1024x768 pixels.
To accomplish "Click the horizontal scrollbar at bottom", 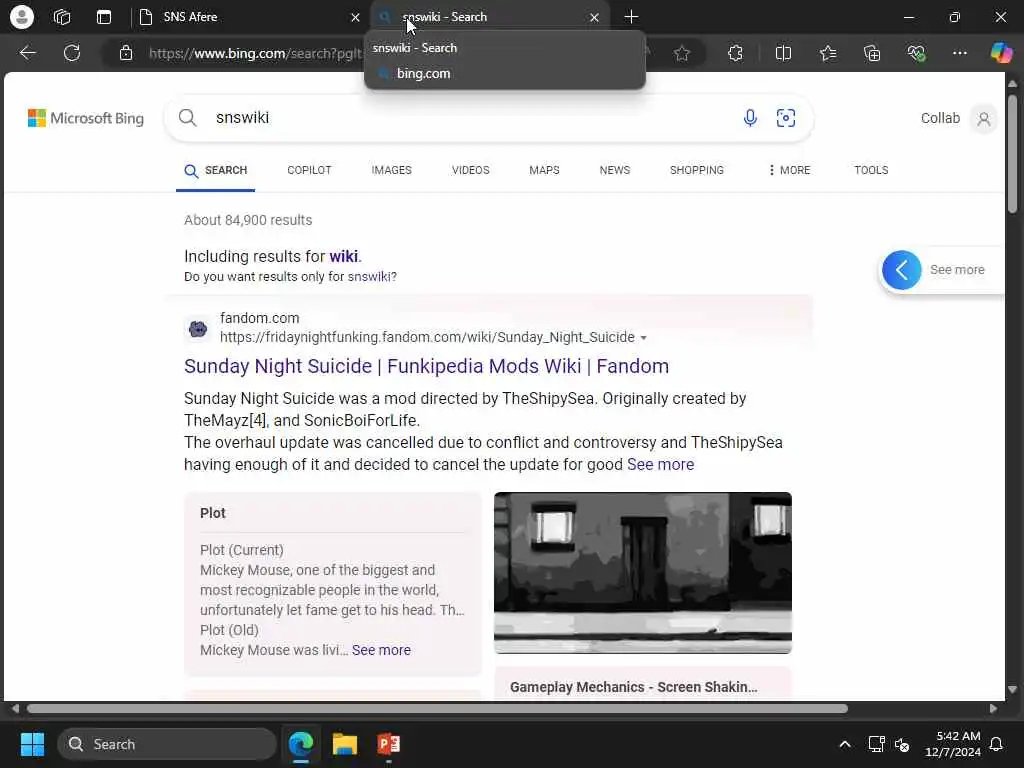I will 437,709.
